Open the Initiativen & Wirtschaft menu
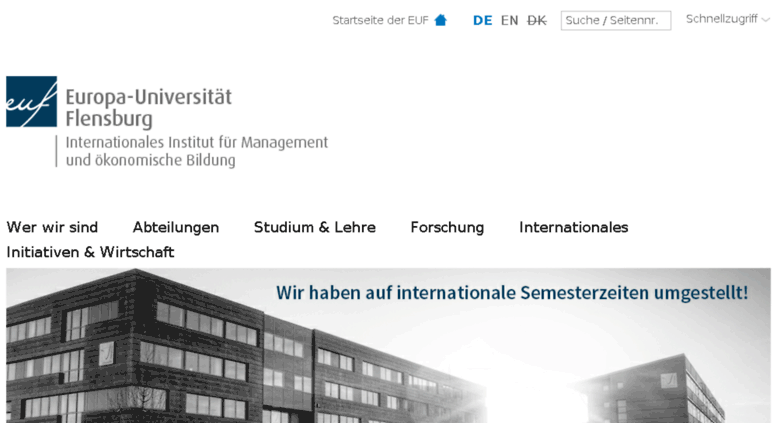 [90, 252]
